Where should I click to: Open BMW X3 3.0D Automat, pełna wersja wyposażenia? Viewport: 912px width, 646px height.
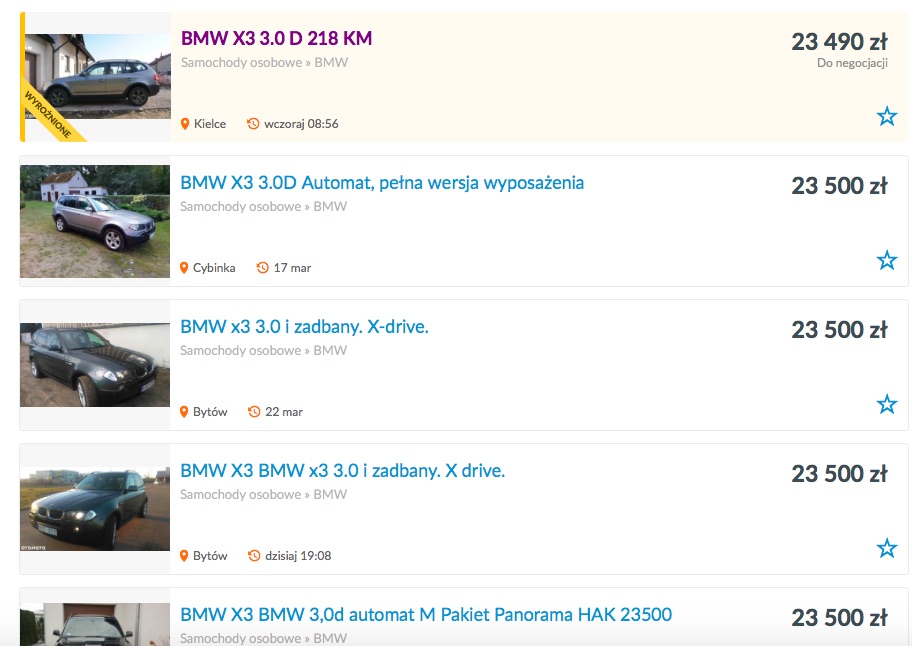coord(382,183)
